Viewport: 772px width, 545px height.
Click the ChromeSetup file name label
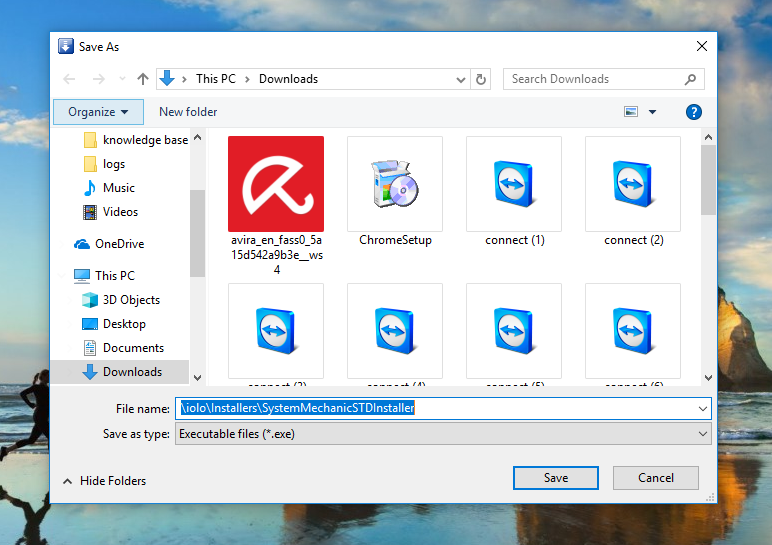point(395,240)
